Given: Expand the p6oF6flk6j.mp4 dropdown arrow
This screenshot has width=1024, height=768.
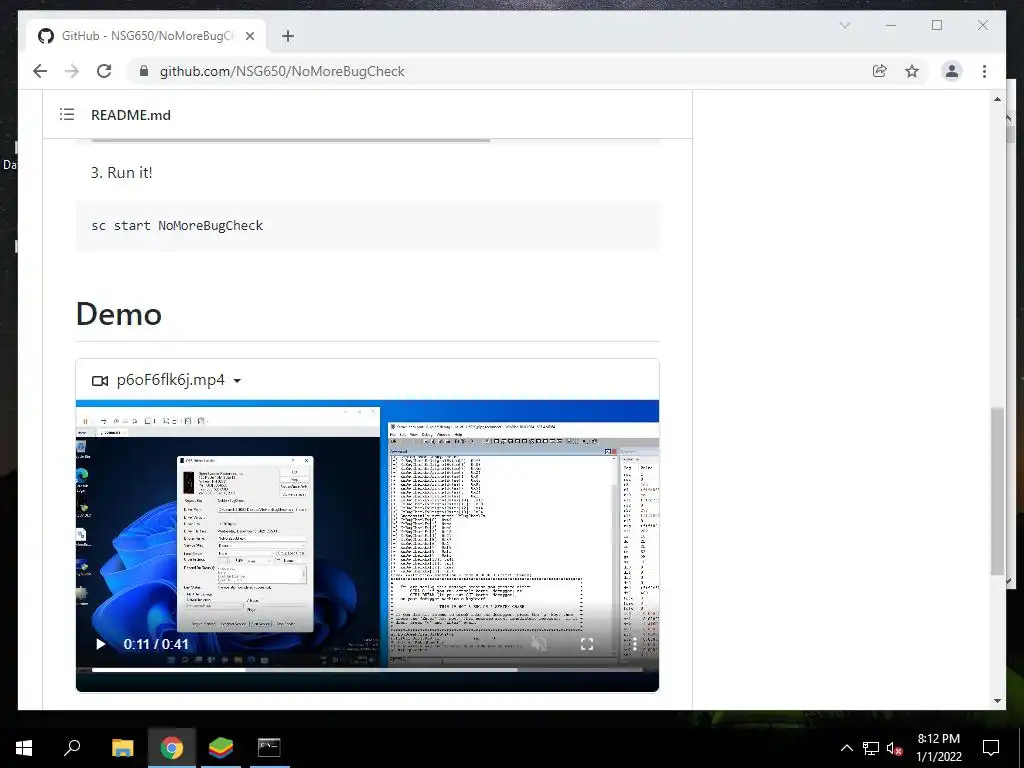Looking at the screenshot, I should [237, 381].
